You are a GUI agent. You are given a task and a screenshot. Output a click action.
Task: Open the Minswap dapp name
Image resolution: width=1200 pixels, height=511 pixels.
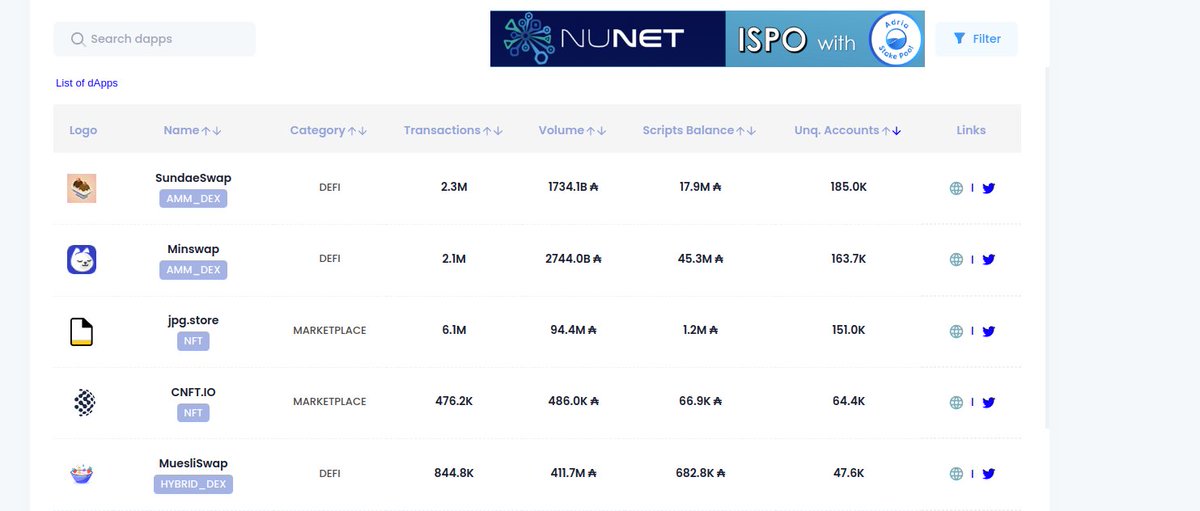[193, 249]
